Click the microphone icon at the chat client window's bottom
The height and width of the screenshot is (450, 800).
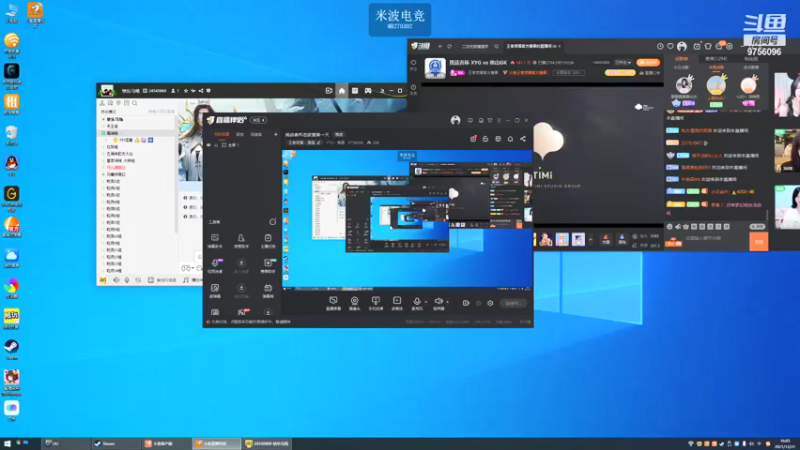click(127, 280)
